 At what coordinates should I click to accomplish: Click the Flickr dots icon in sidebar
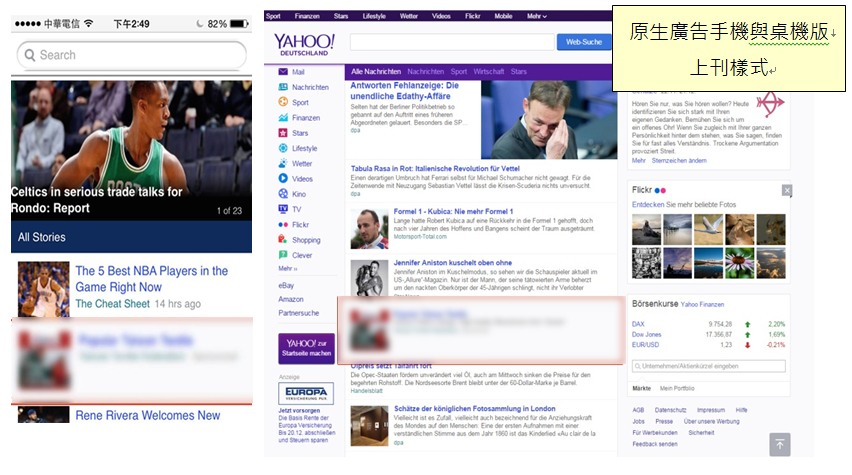click(283, 224)
